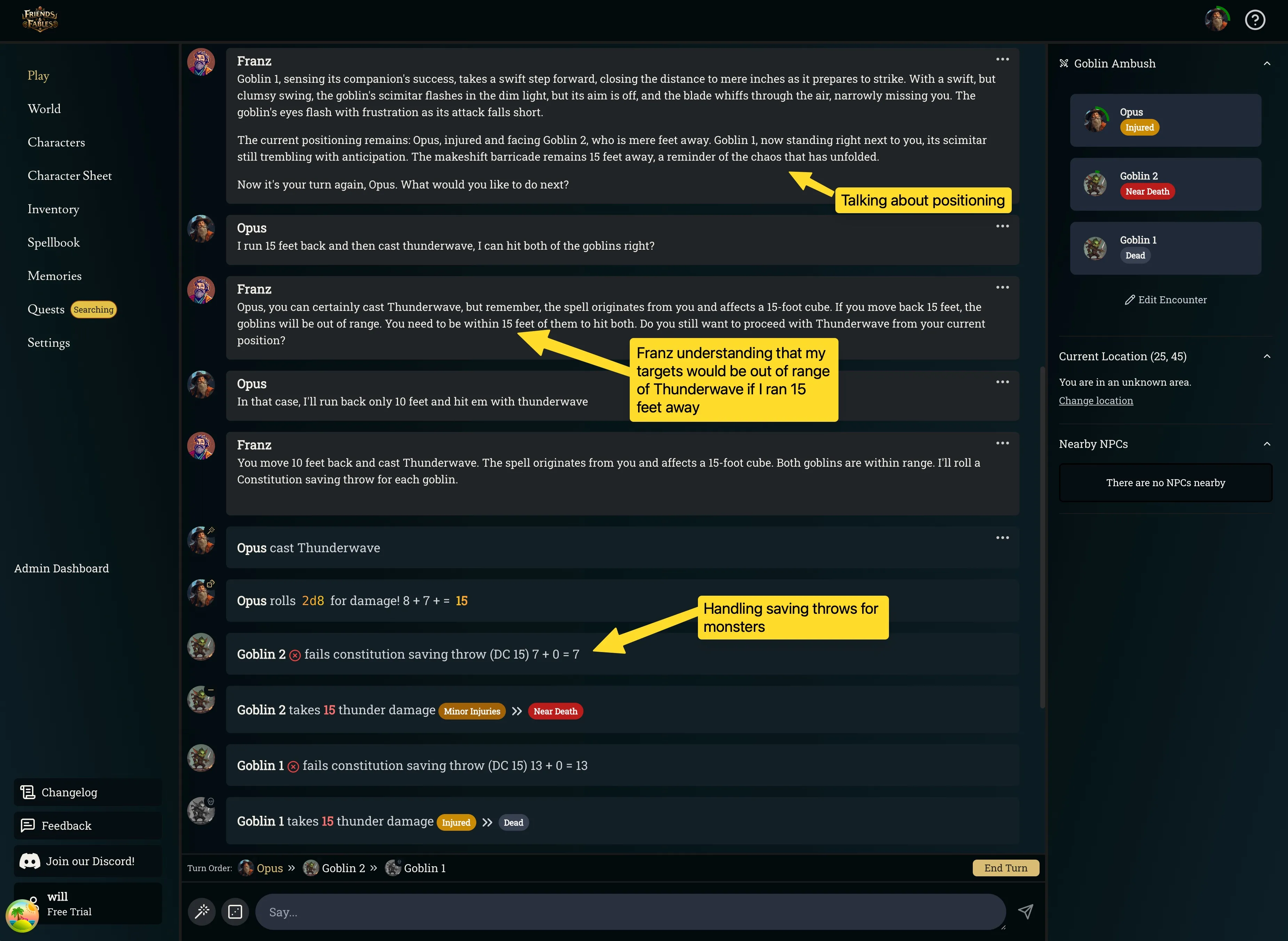Screen dimensions: 1288x941
Task: Open options dots on Opus cast Thunderwave message
Action: 1002,538
